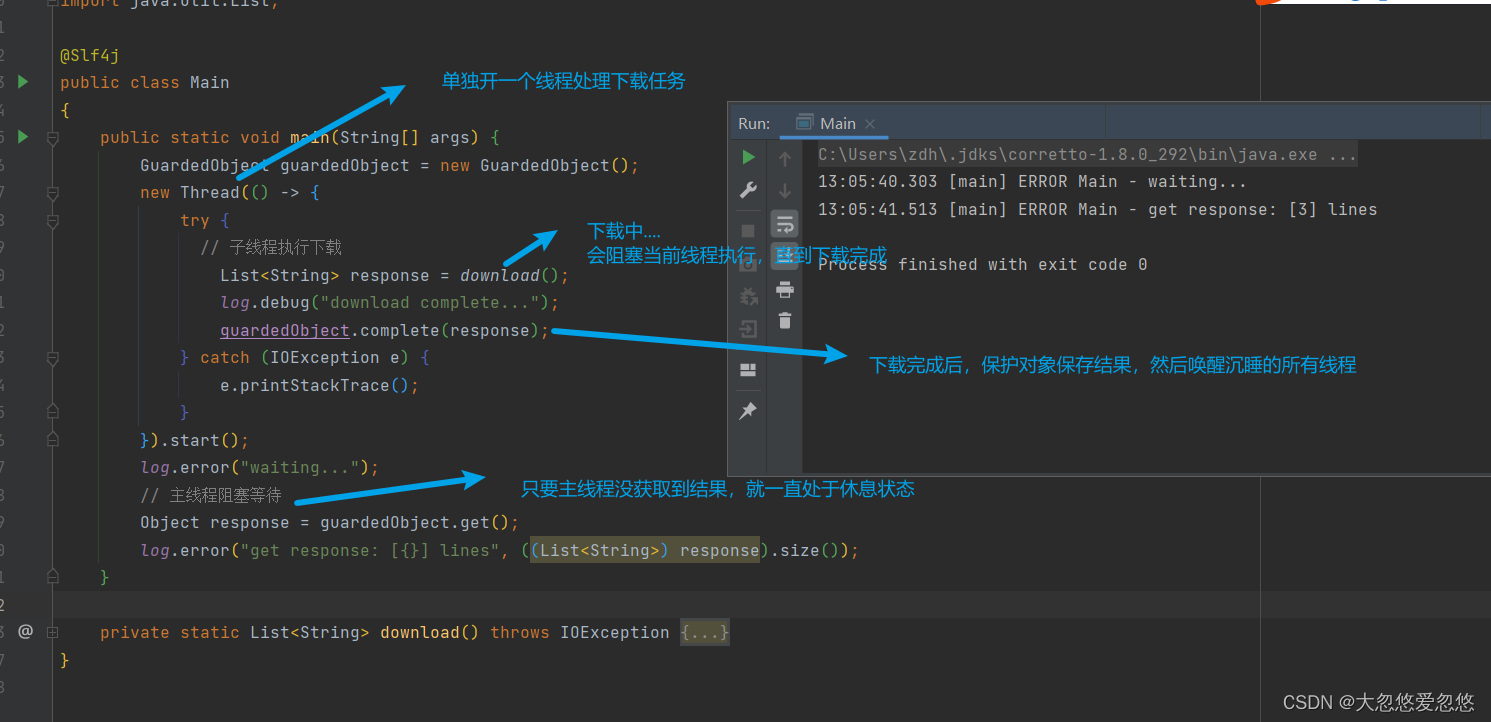Expand the java.exe command line in console
The image size is (1491, 722).
click(1088, 155)
